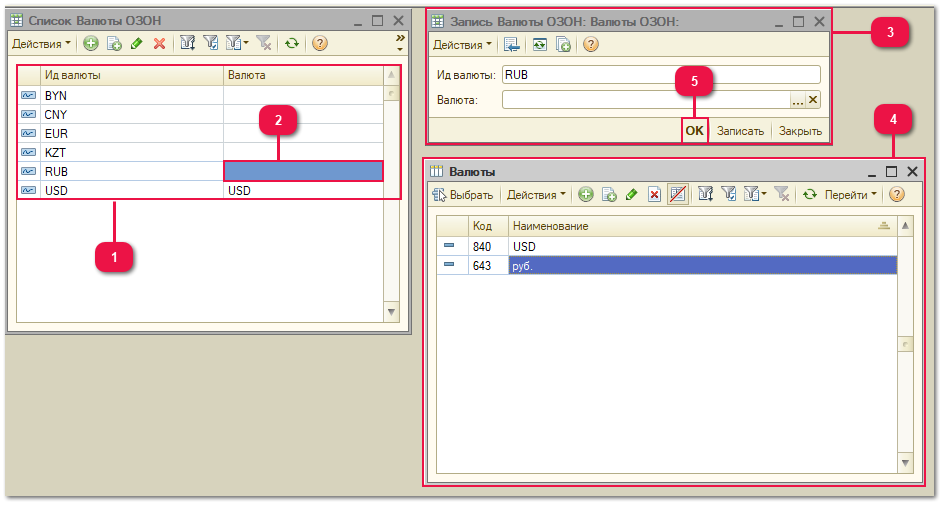Sort by Валюта column header in list
This screenshot has width=943, height=505.
click(304, 75)
